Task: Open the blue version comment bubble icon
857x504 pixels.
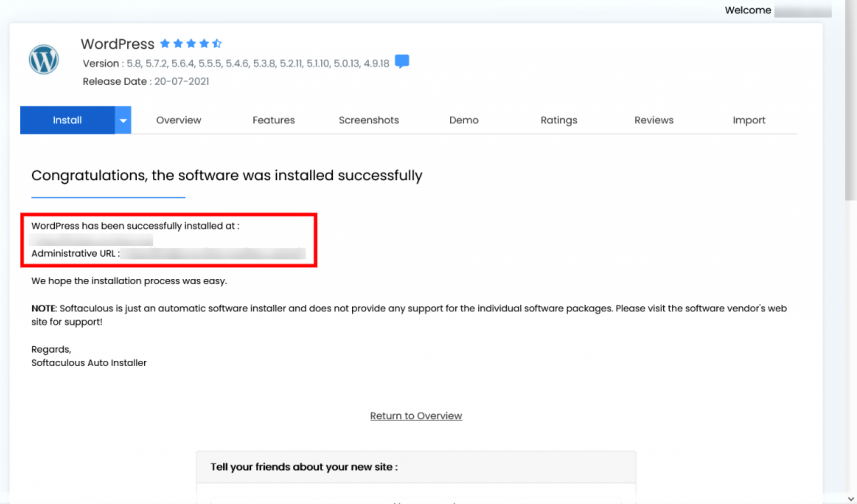Action: [x=402, y=62]
